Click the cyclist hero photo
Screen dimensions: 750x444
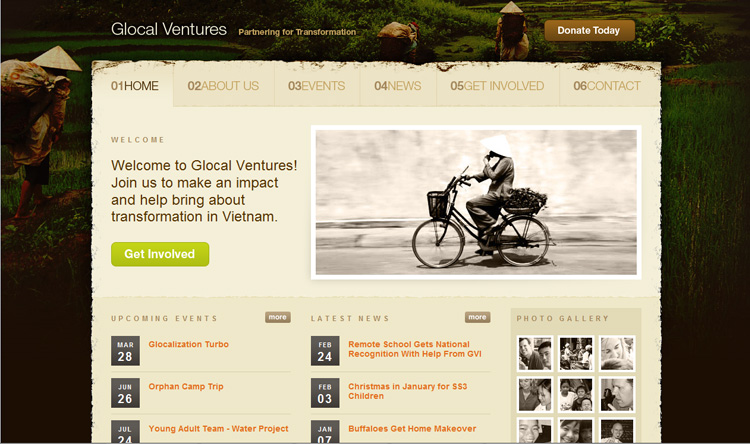pyautogui.click(x=476, y=202)
